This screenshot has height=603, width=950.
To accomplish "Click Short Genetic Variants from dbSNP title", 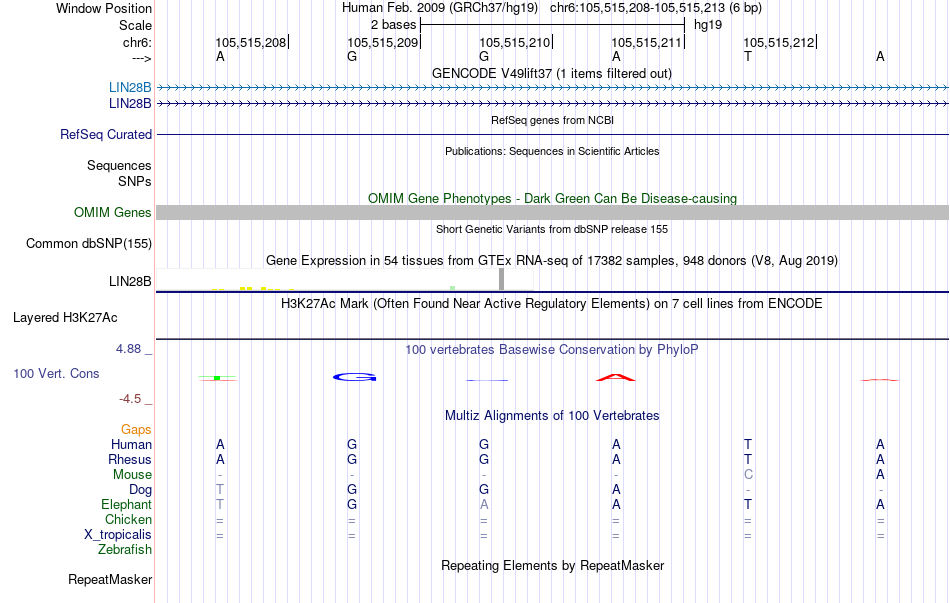I will click(552, 230).
